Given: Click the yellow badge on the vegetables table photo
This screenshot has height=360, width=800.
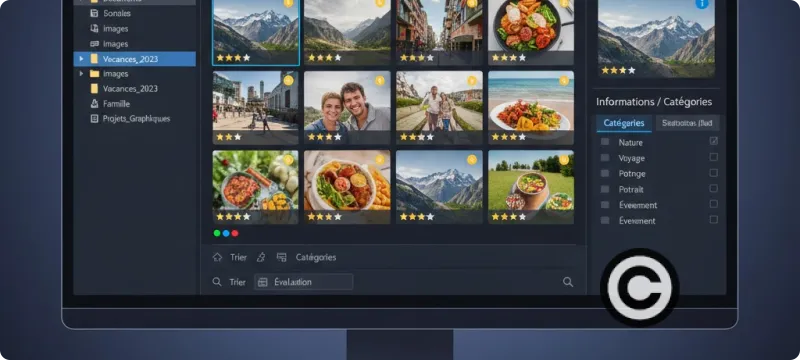Looking at the screenshot, I should pyautogui.click(x=289, y=160).
